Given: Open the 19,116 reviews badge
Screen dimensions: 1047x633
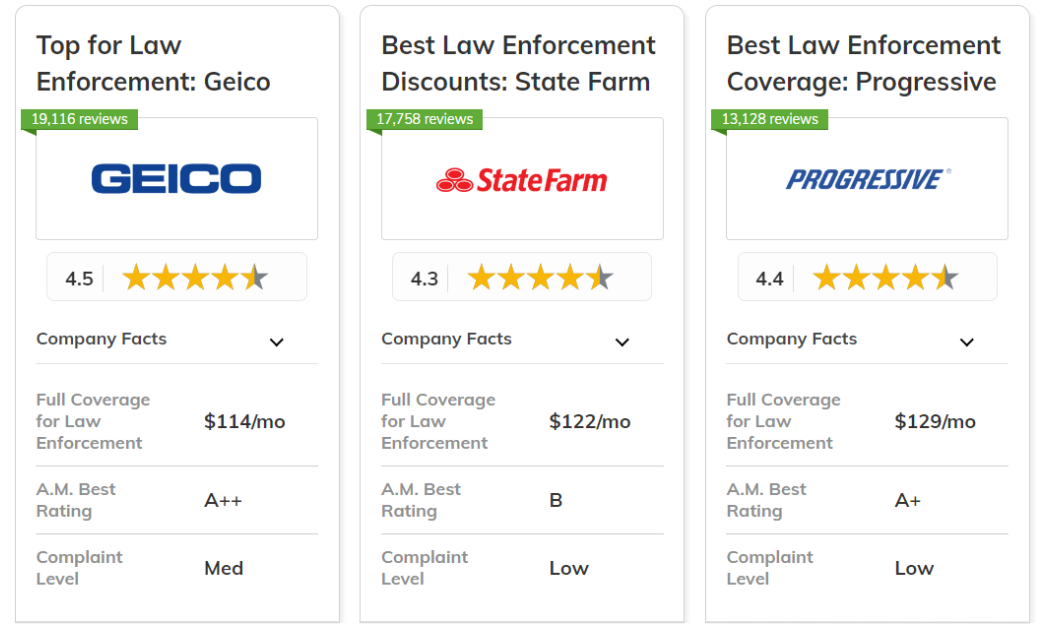Looking at the screenshot, I should (79, 119).
